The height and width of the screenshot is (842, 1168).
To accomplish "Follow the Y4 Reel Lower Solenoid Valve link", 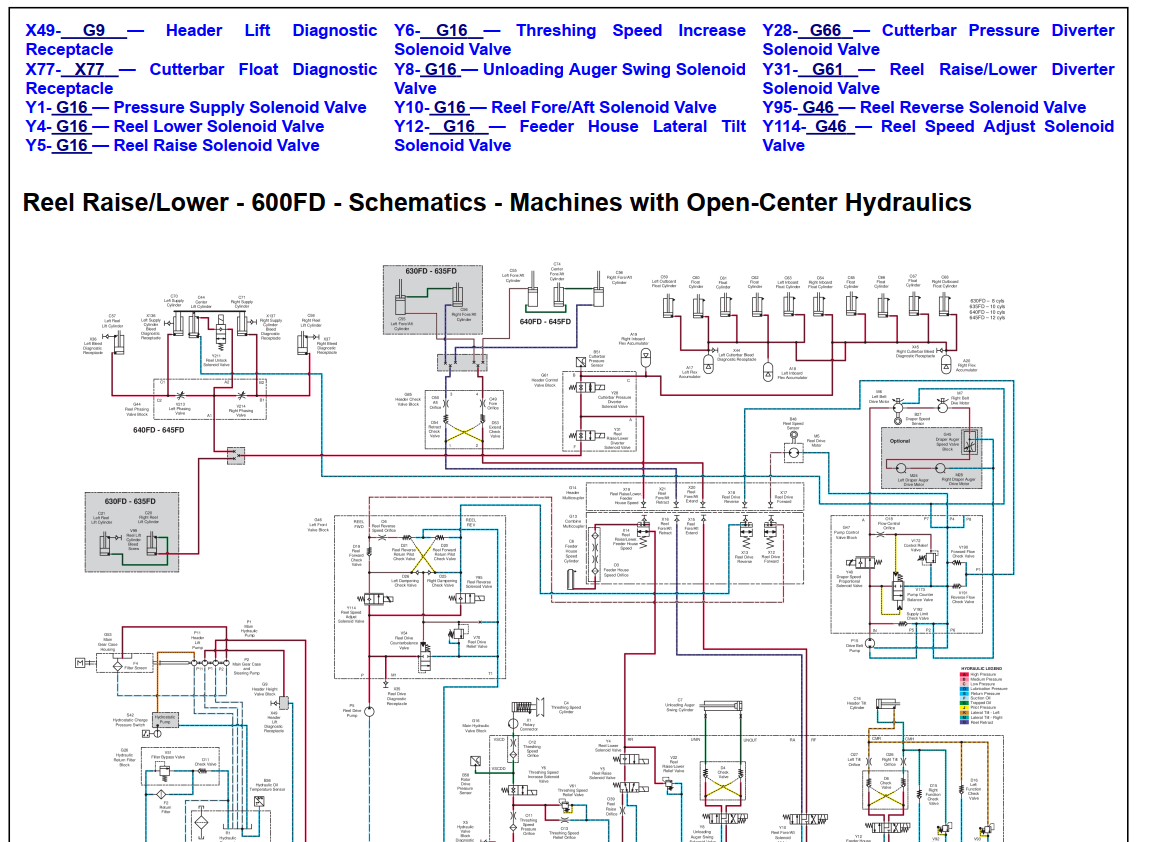I will point(175,127).
